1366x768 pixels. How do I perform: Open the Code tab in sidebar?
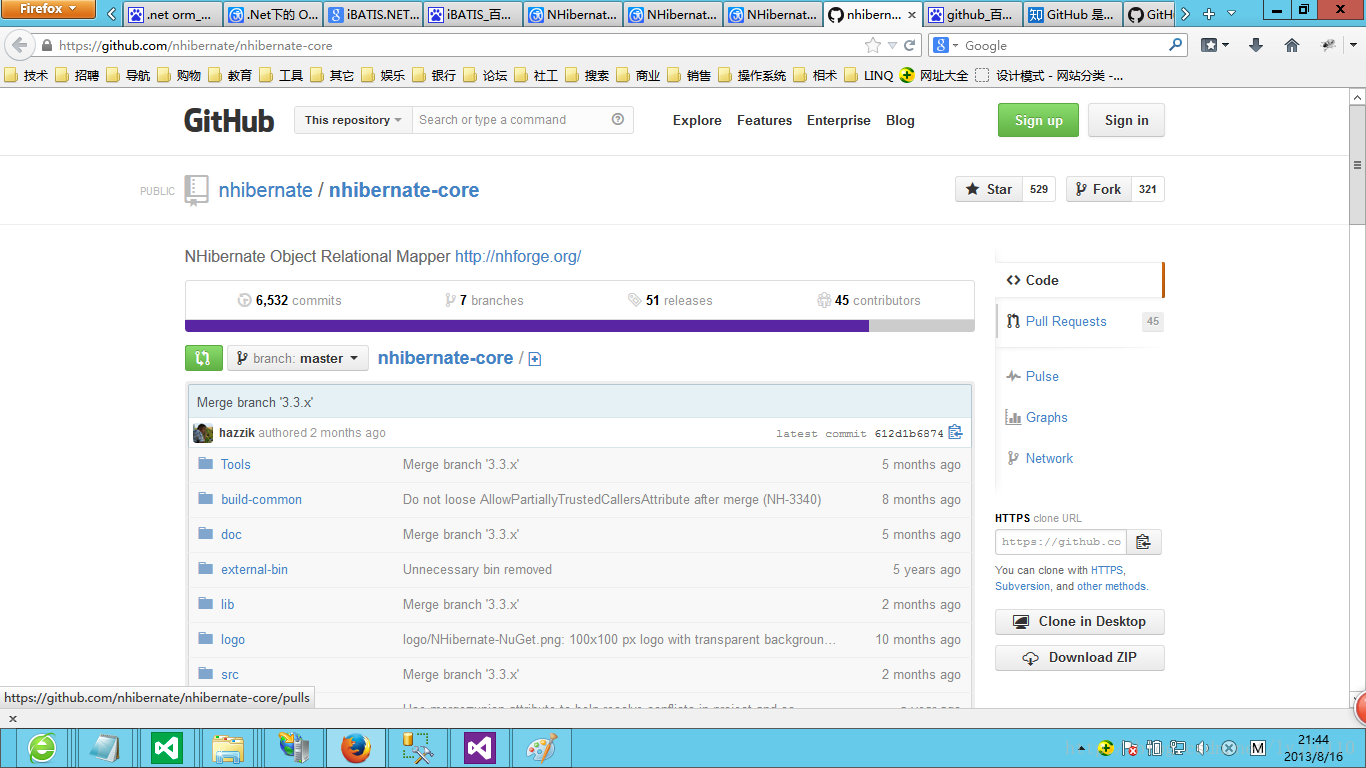point(1079,280)
